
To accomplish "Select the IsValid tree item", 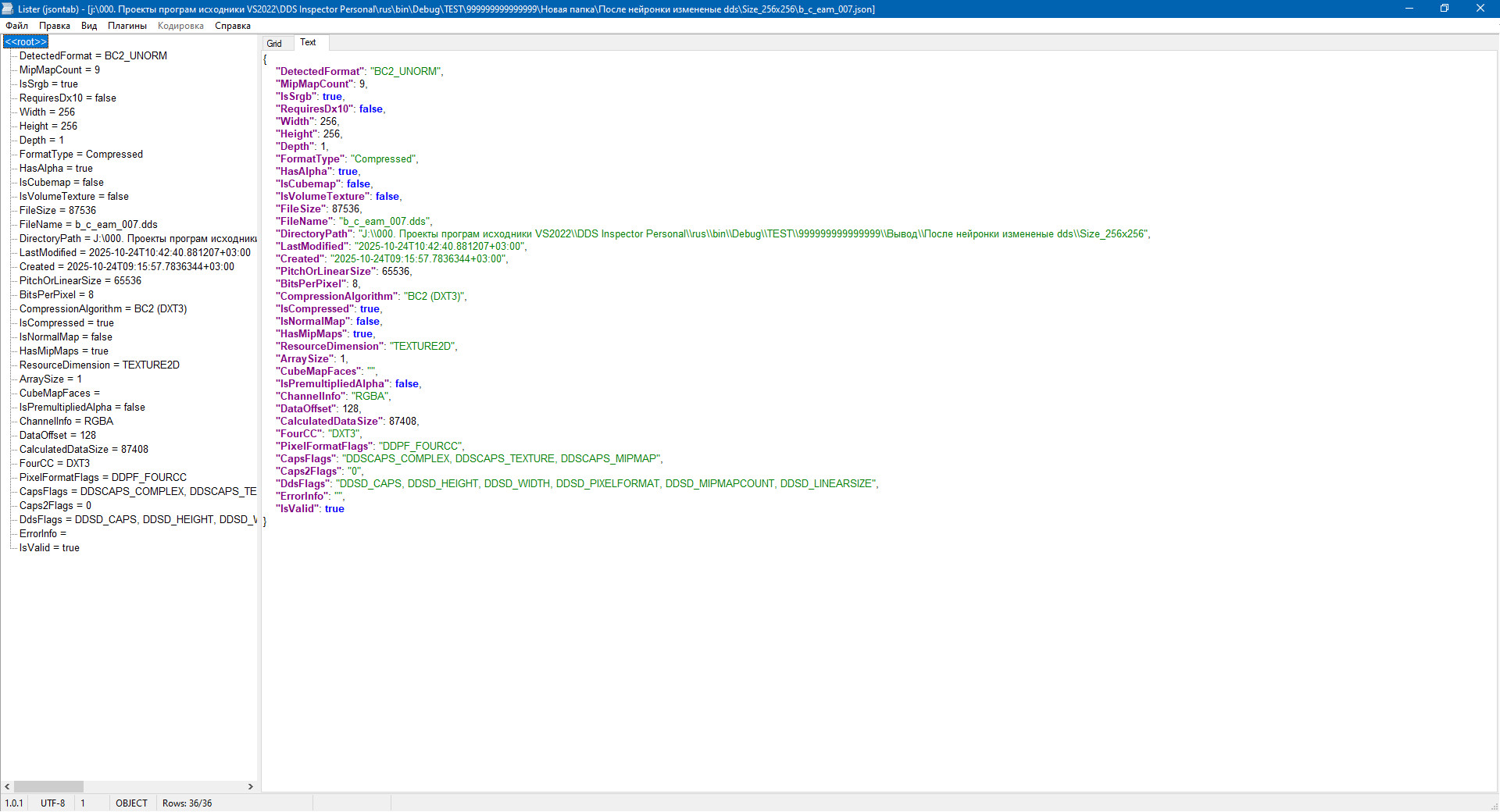I will 49,548.
